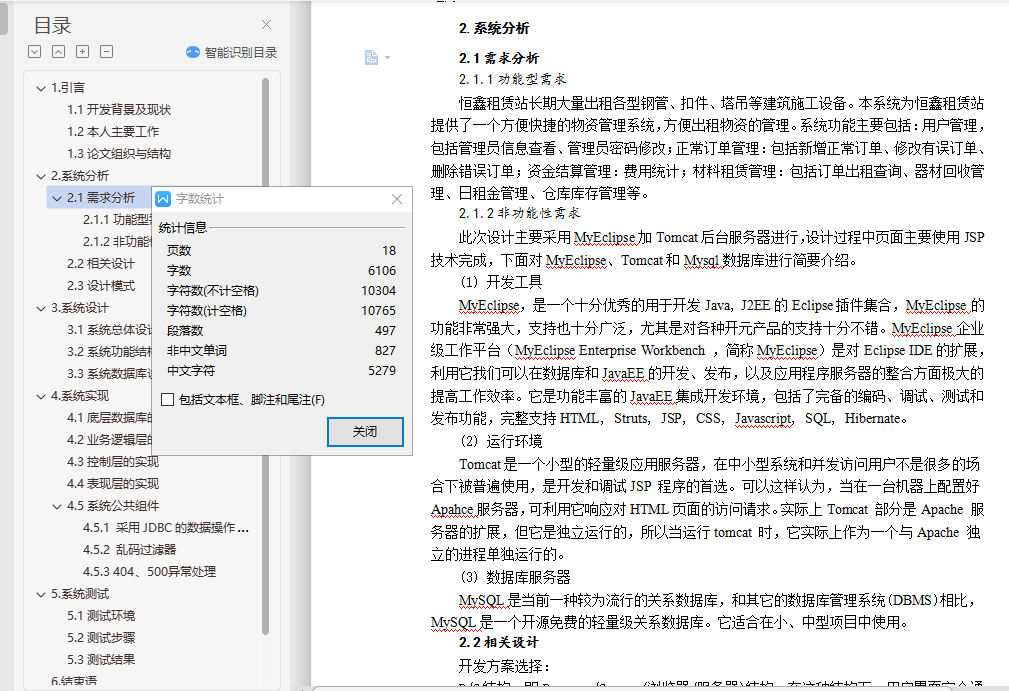The width and height of the screenshot is (1009, 691).
Task: Jump to 4.3 控制层的实现 in outline
Action: [x=113, y=461]
